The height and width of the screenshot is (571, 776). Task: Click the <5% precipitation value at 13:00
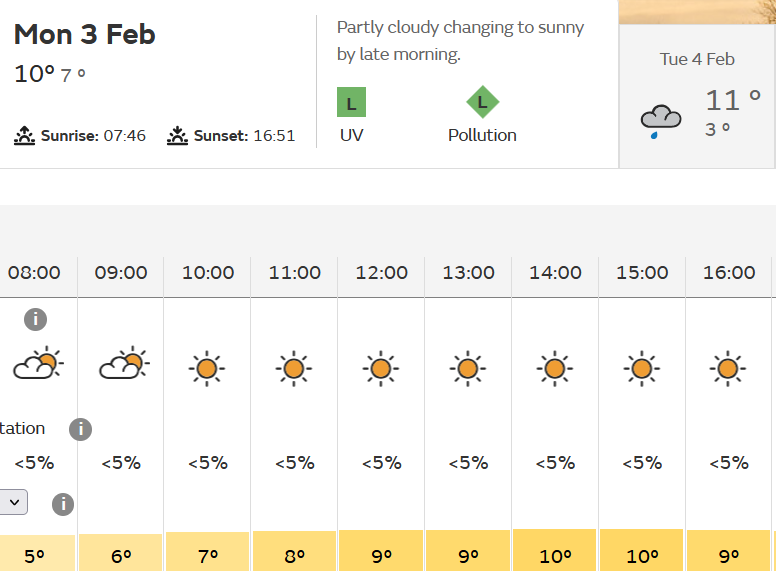[468, 463]
